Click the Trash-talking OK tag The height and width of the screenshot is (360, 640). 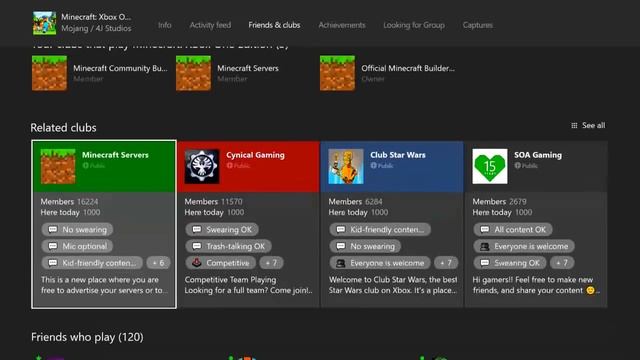tap(228, 246)
